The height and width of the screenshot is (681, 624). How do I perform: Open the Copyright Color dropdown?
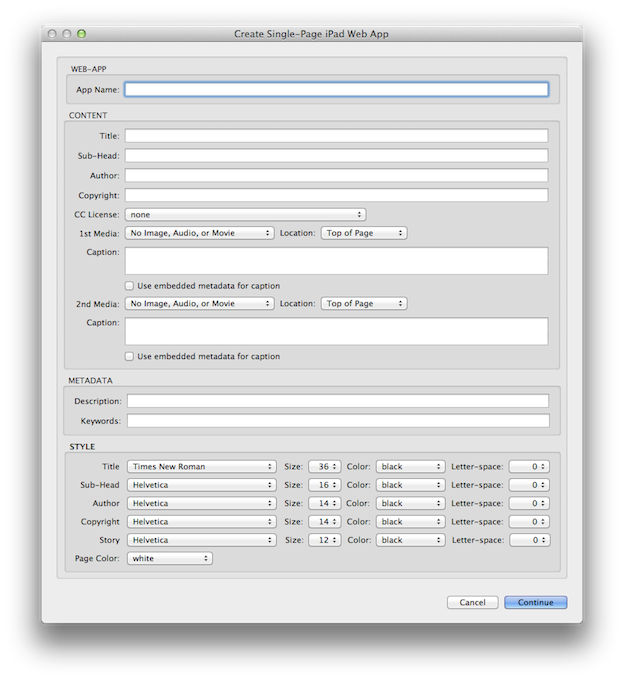[411, 522]
